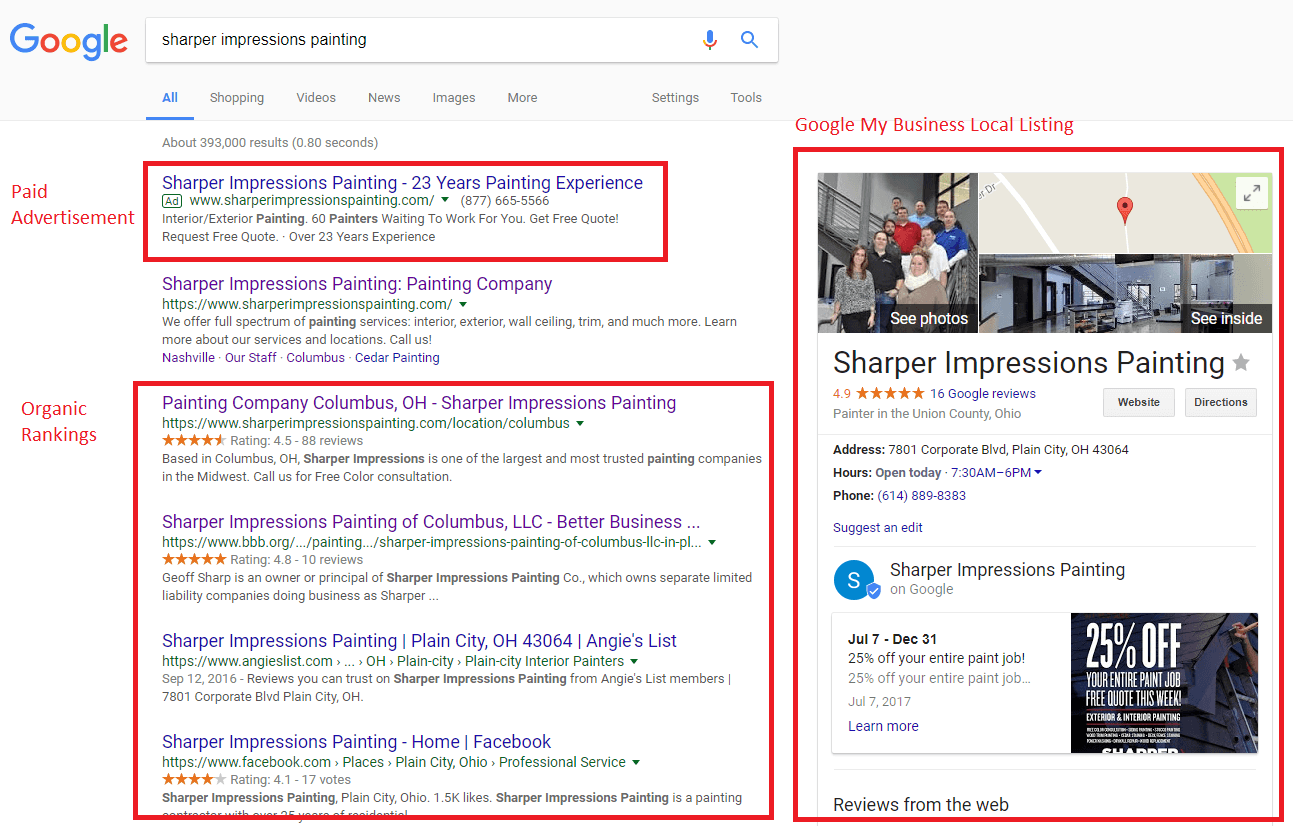
Task: Click the magnifying glass search icon
Action: 749,39
